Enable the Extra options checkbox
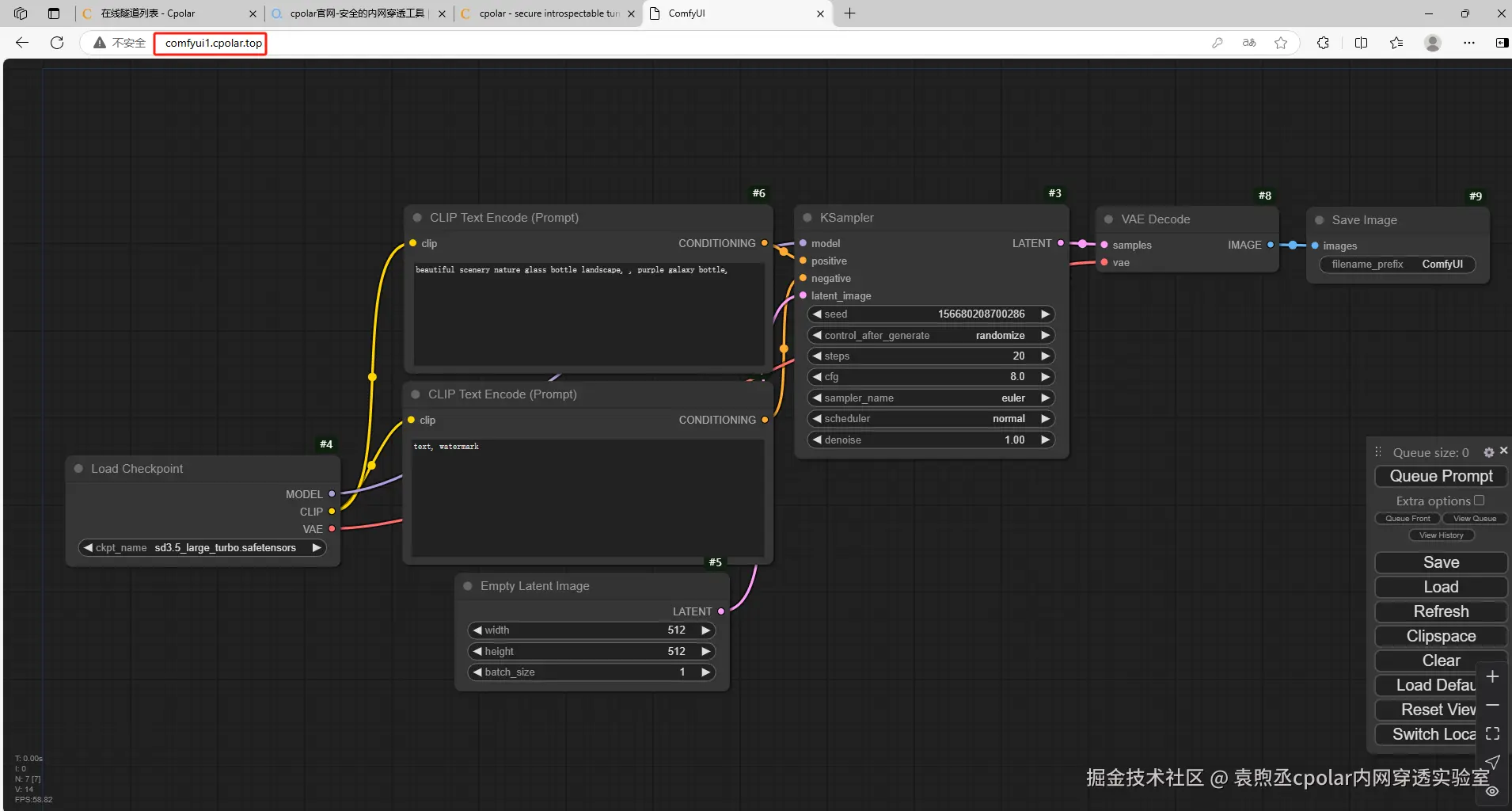 [1479, 501]
